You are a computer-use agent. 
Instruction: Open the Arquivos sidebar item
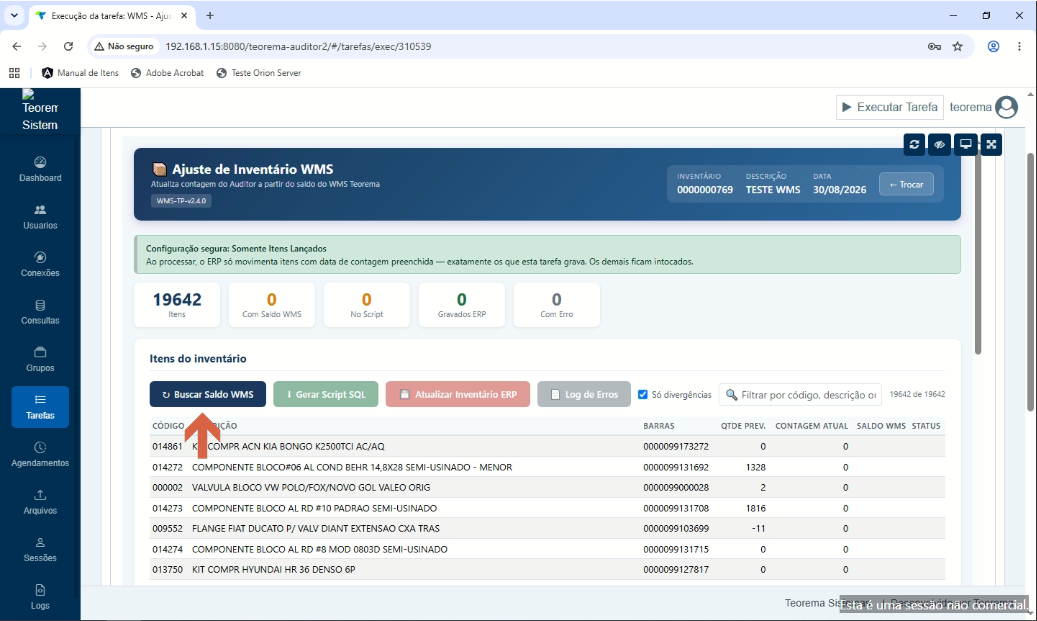pos(40,503)
